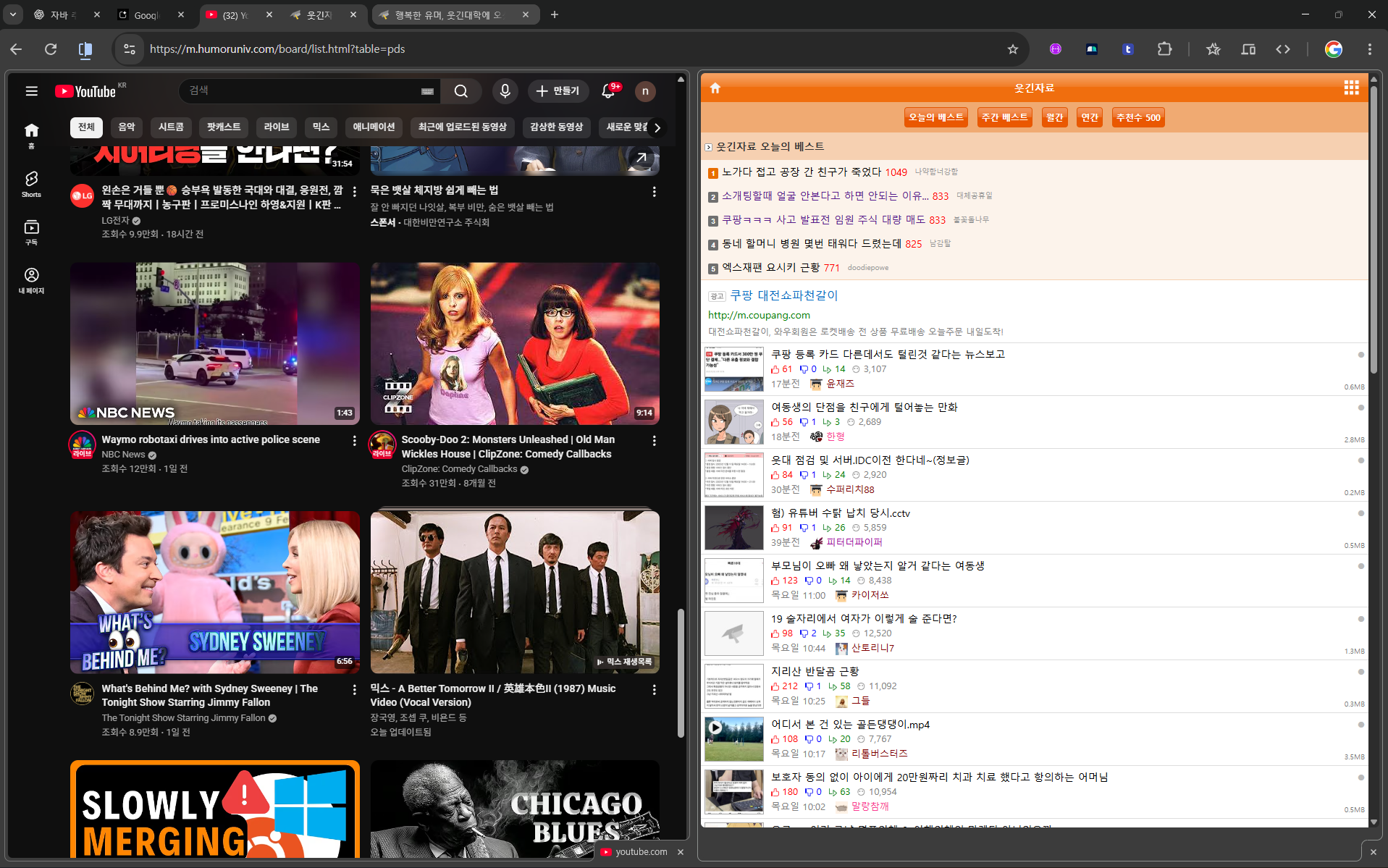Bookmark this page with the star icon
Image resolution: width=1388 pixels, height=868 pixels.
1012,49
